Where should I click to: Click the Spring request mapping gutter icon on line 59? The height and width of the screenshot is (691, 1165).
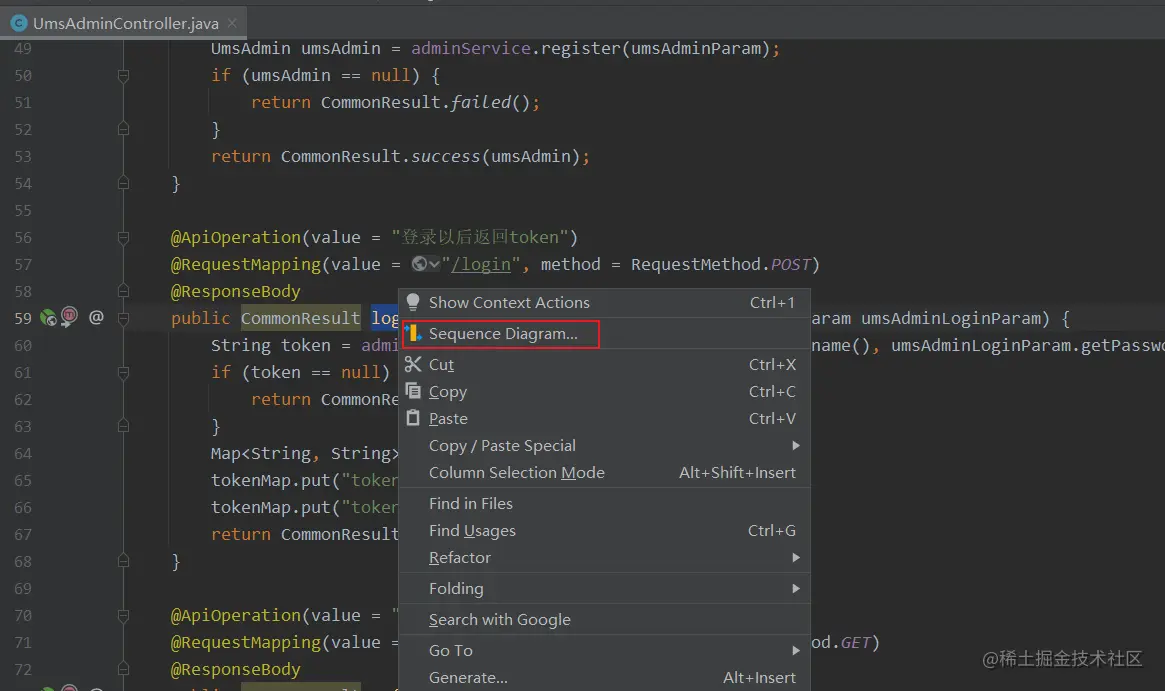click(x=48, y=318)
